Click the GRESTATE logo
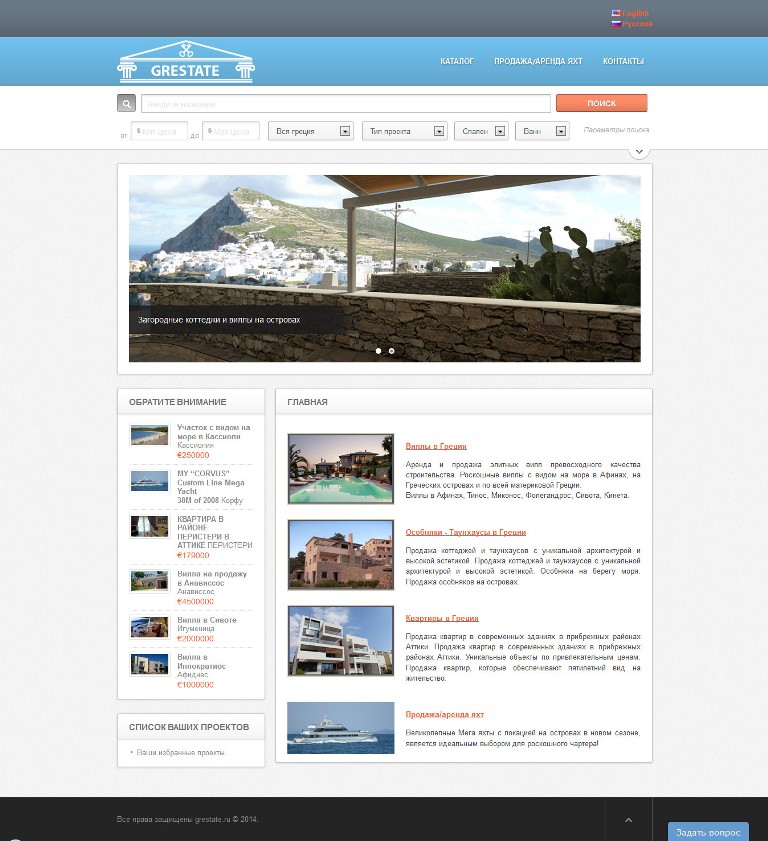The image size is (768, 841). (x=186, y=62)
